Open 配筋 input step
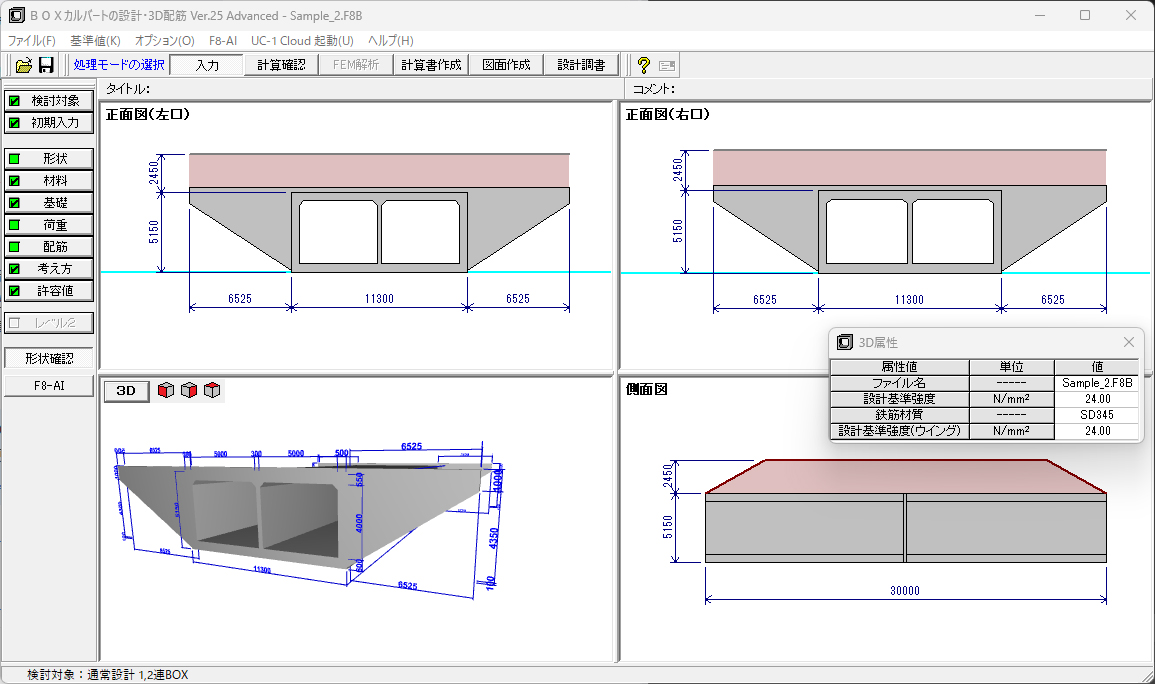The width and height of the screenshot is (1155, 684). coord(49,247)
